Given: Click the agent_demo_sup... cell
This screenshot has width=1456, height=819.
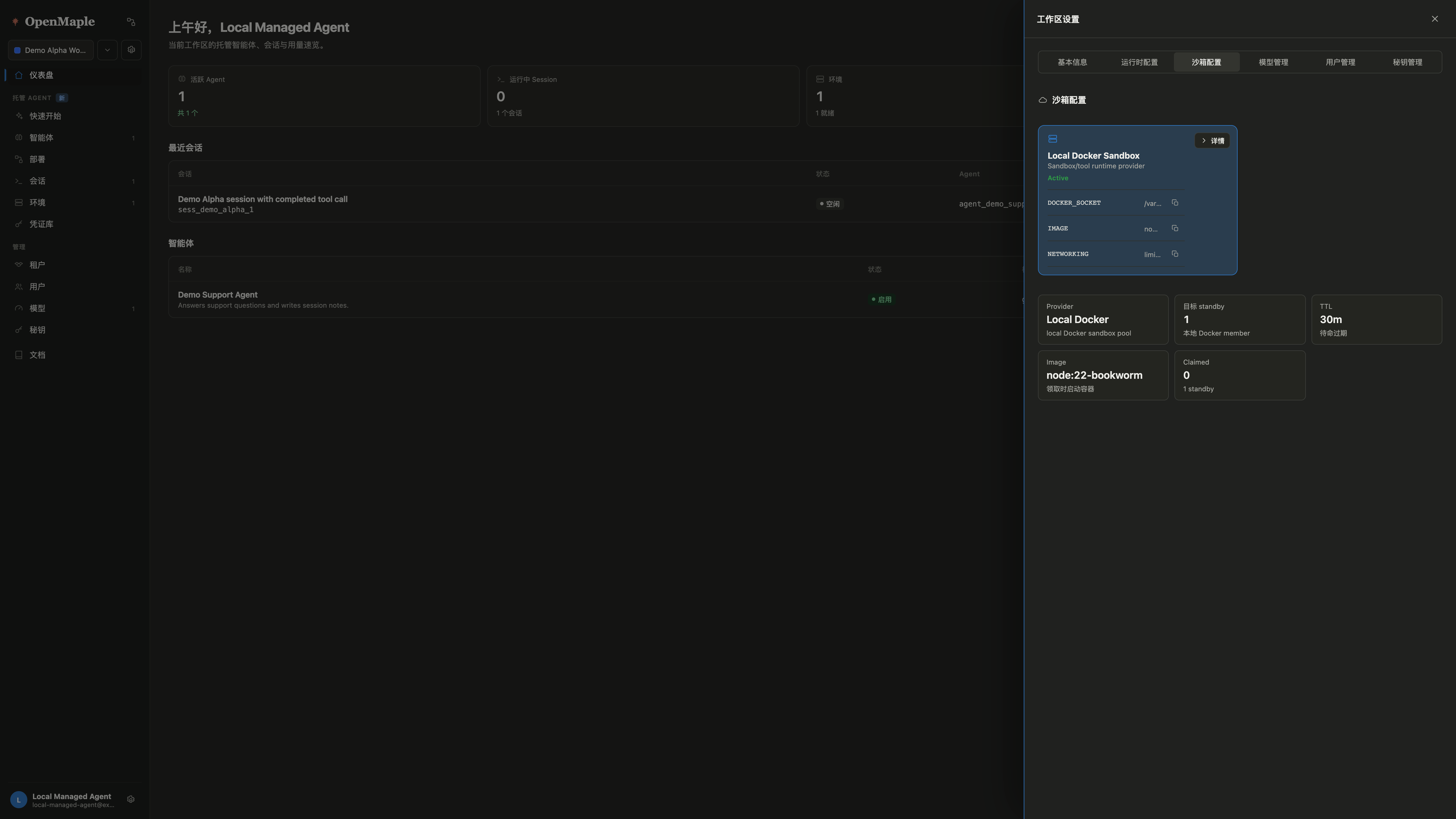Looking at the screenshot, I should point(991,204).
